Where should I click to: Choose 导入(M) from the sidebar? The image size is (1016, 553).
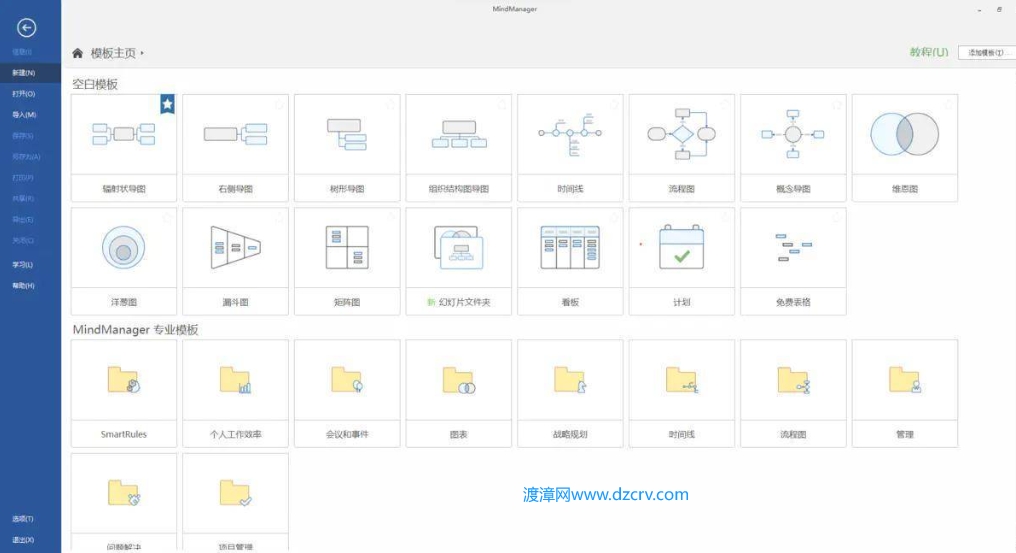24,115
